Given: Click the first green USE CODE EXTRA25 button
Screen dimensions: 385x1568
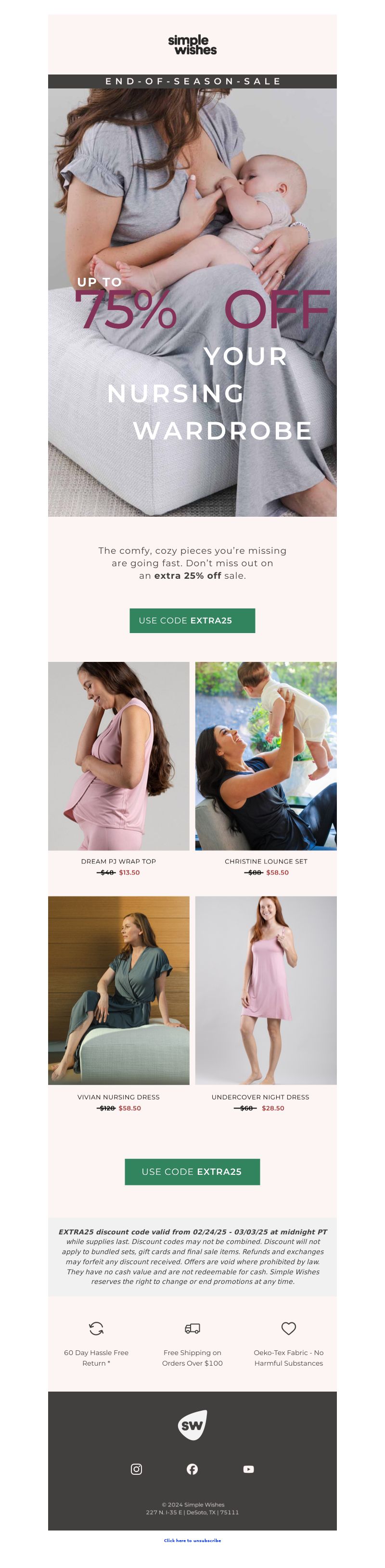Looking at the screenshot, I should [192, 620].
